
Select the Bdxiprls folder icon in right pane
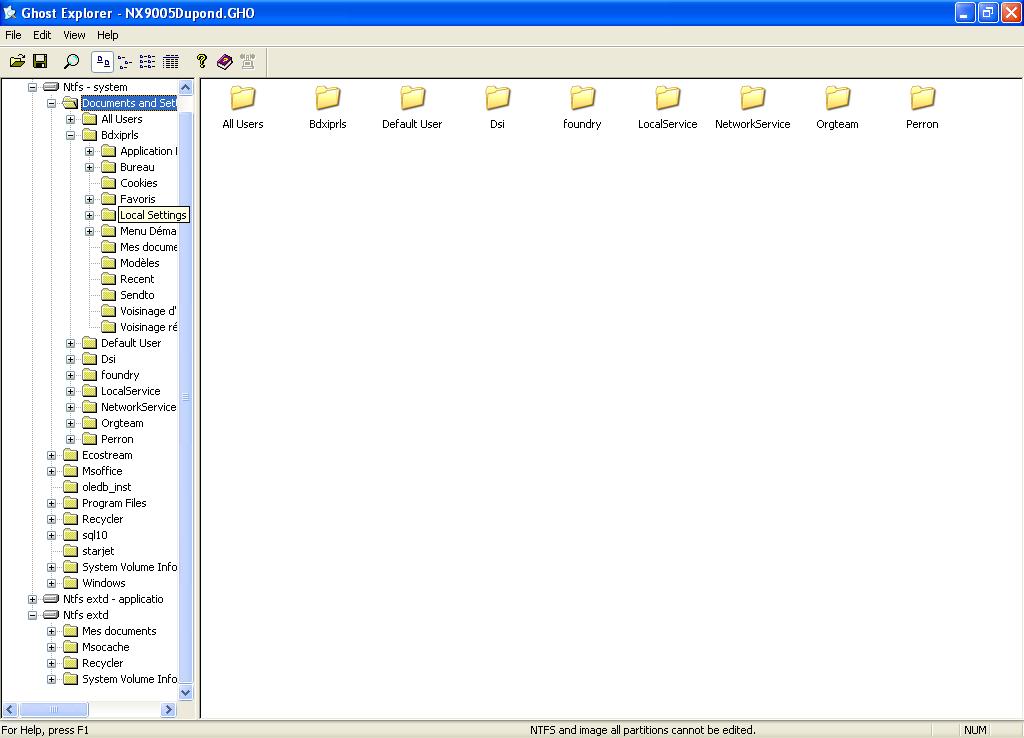pyautogui.click(x=328, y=98)
